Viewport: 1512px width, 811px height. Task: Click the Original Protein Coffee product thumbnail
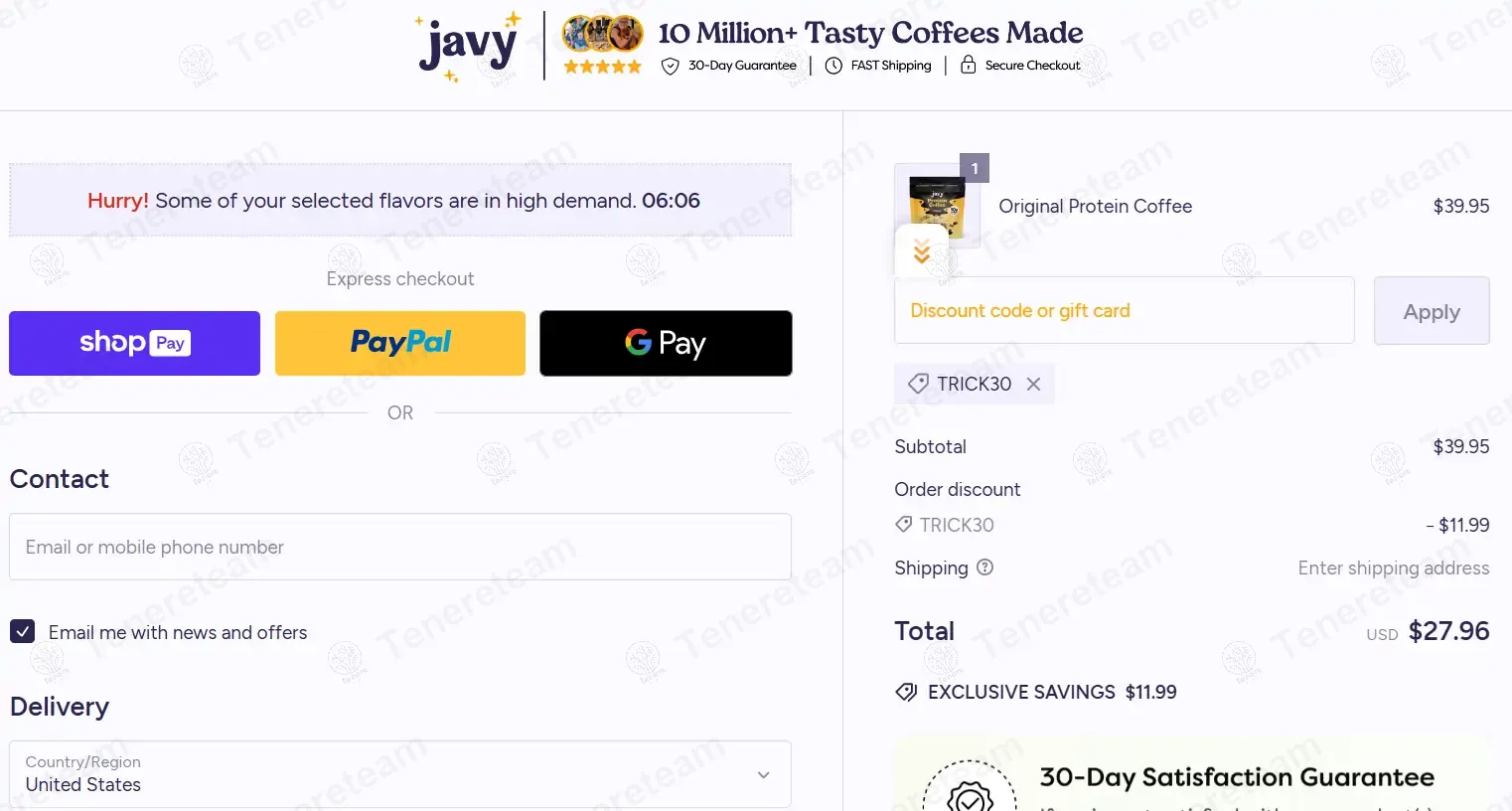[x=937, y=206]
